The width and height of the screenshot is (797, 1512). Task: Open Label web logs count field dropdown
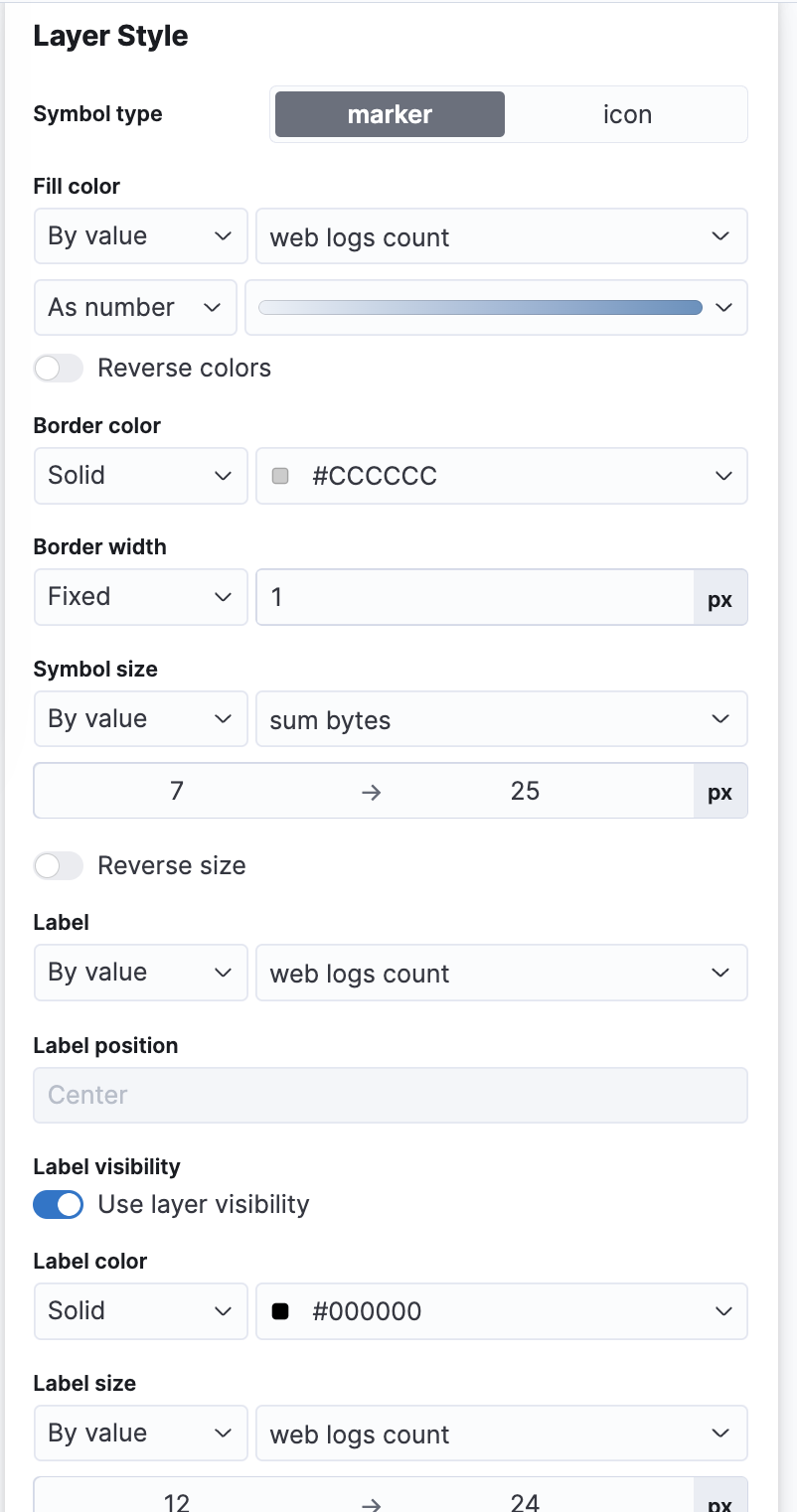point(502,973)
